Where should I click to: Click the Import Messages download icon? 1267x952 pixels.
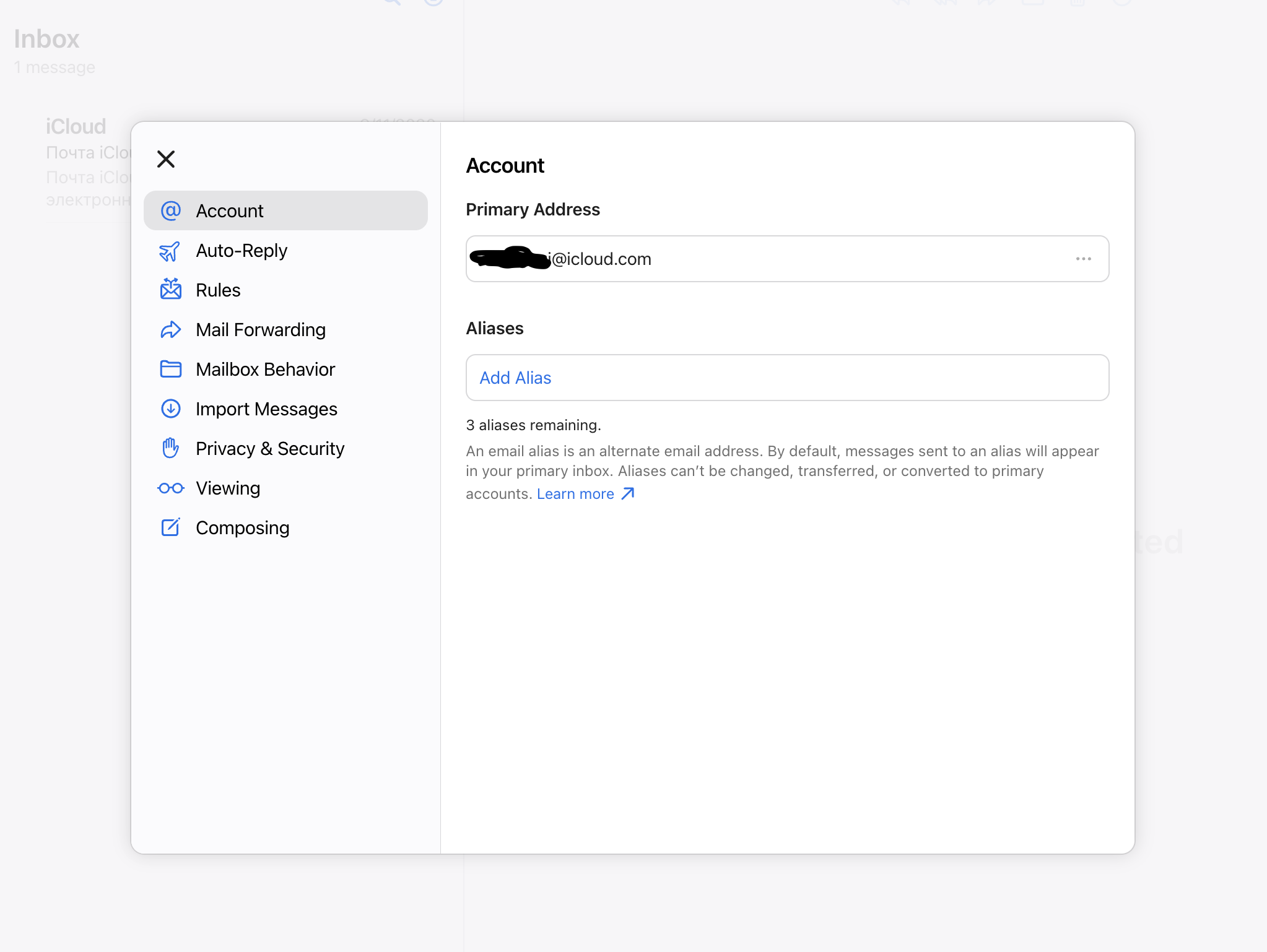pyautogui.click(x=170, y=409)
